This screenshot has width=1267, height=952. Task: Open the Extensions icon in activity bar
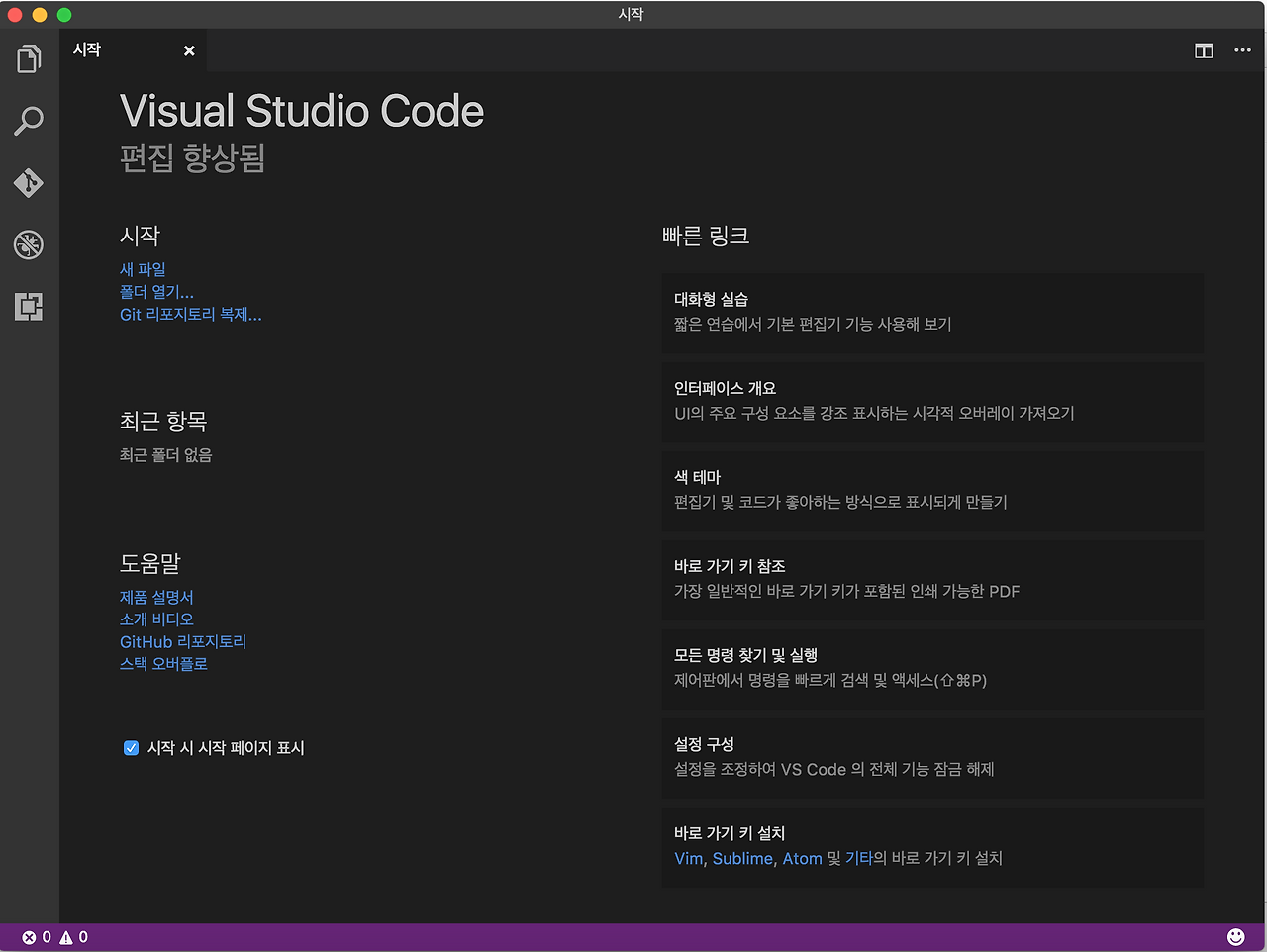(x=29, y=307)
